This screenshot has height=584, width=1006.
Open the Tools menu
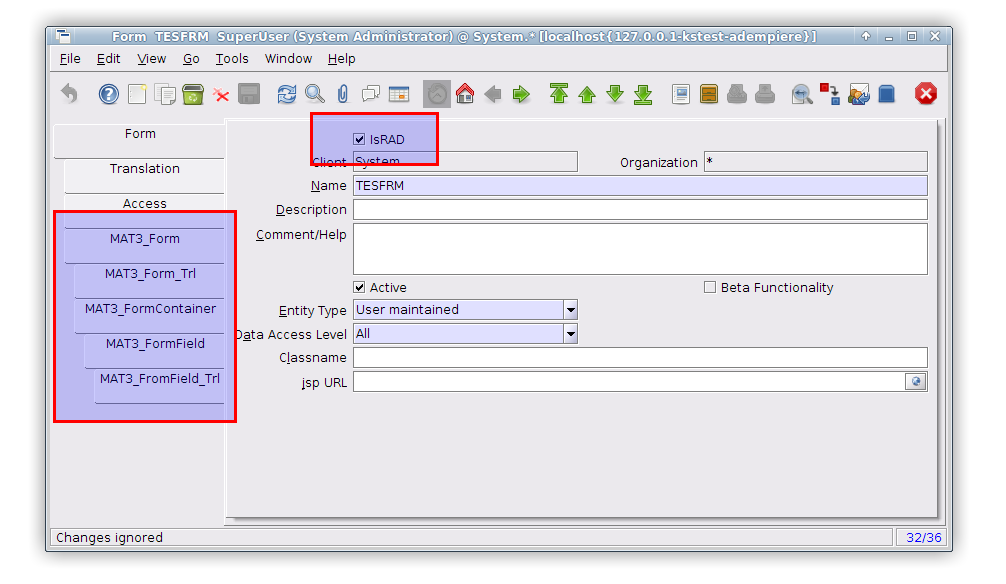[x=232, y=59]
